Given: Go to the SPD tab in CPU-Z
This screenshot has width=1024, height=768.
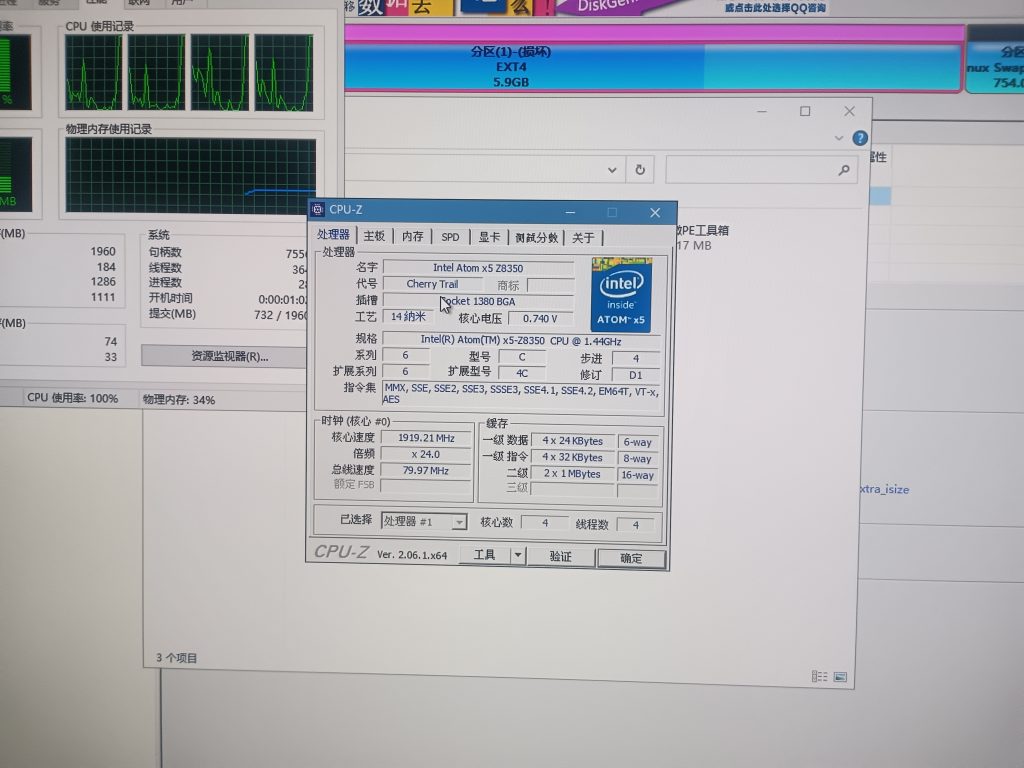Looking at the screenshot, I should point(451,237).
